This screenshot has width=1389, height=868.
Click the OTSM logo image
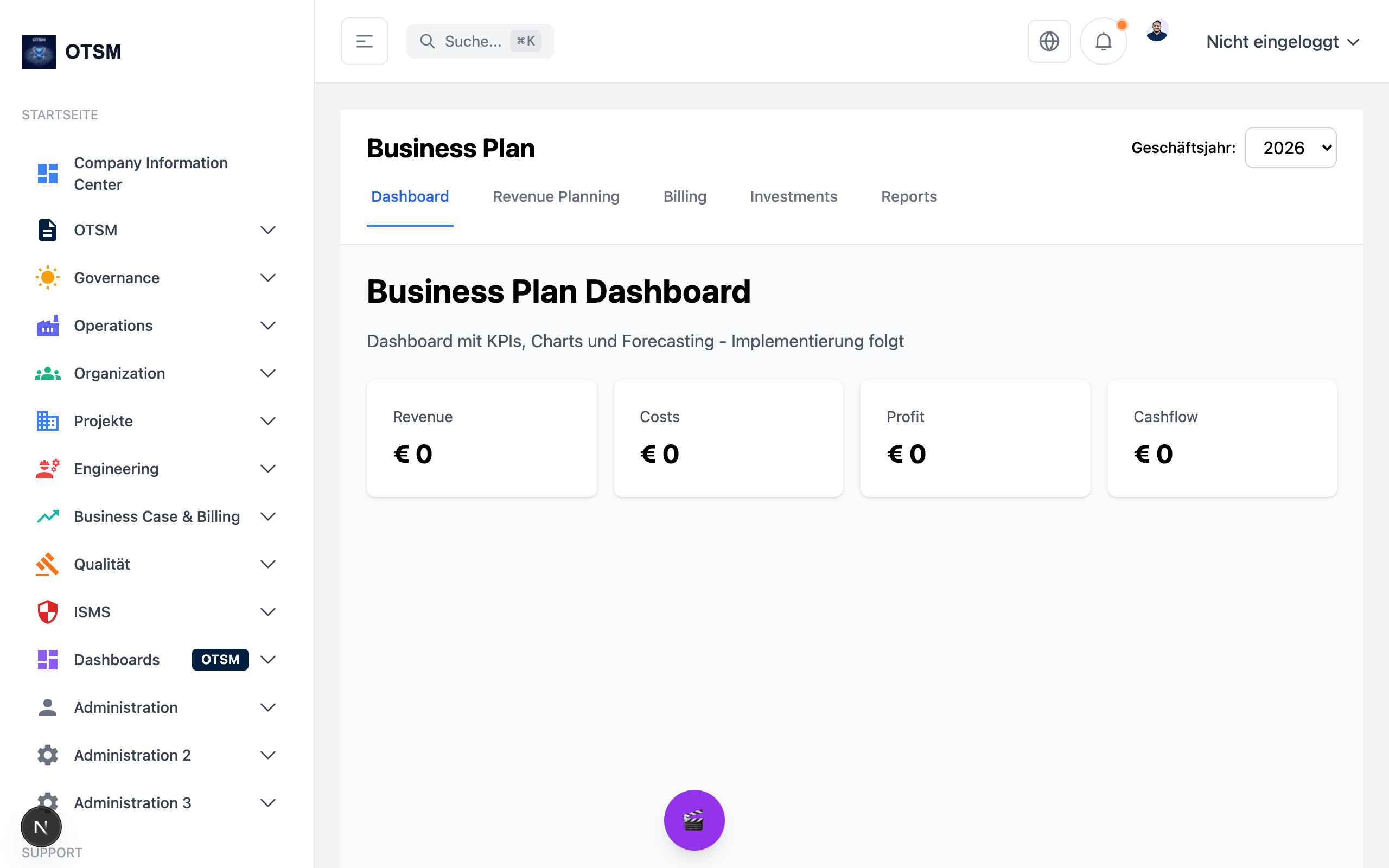(x=39, y=52)
